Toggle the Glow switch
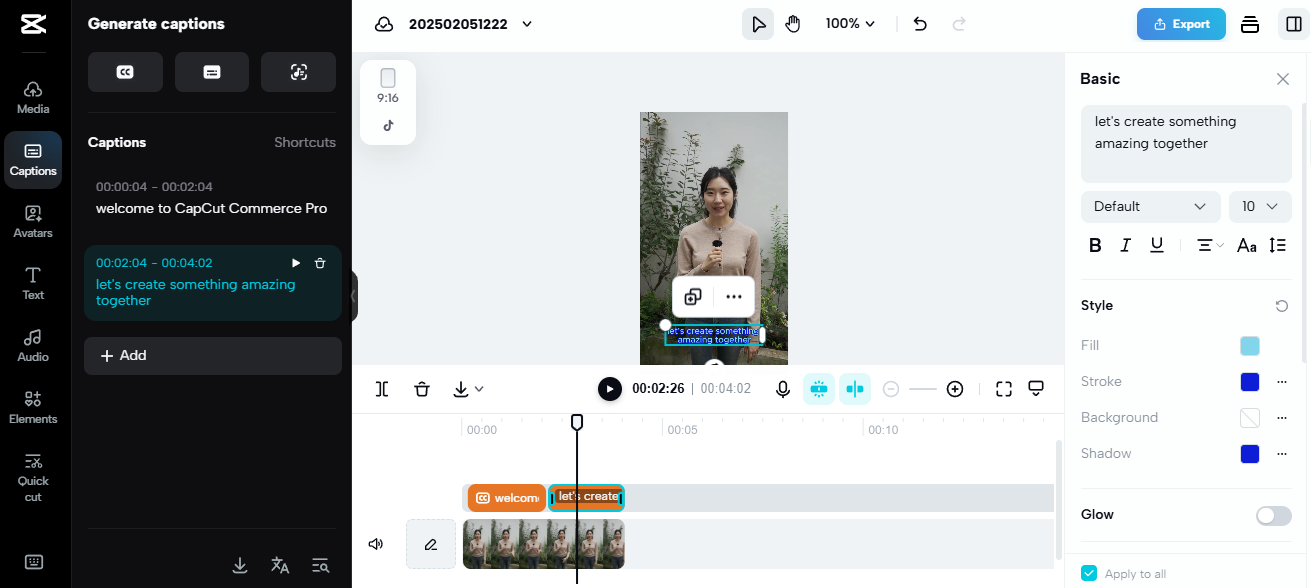Screen dimensions: 1311x588 1274,515
